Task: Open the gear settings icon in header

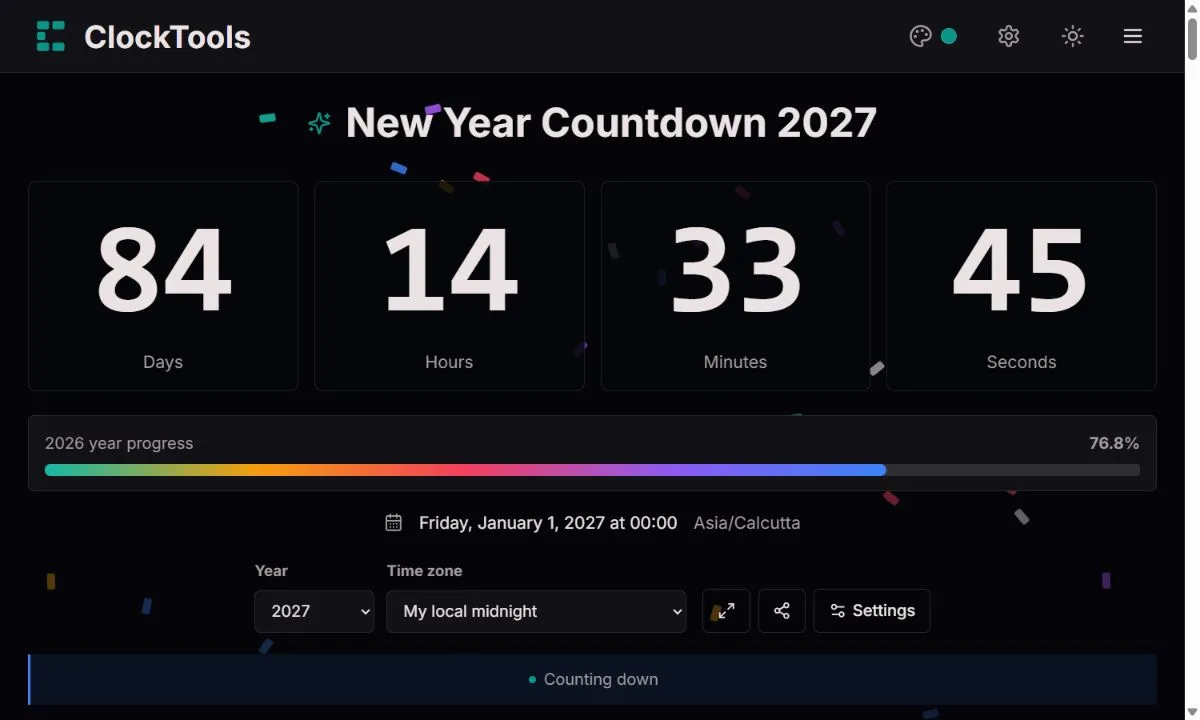Action: click(x=1008, y=36)
